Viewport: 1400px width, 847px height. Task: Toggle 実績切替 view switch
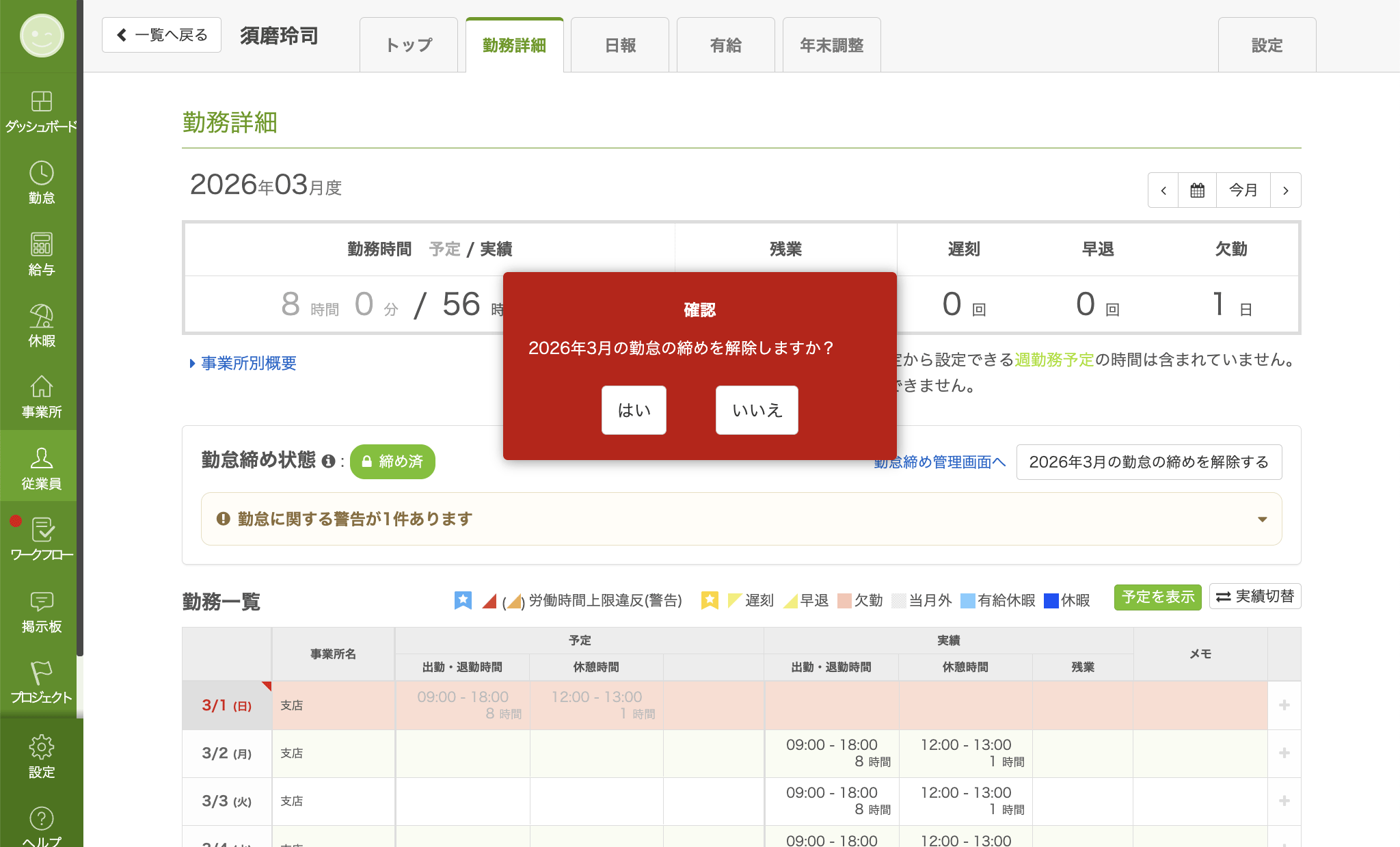(x=1255, y=596)
